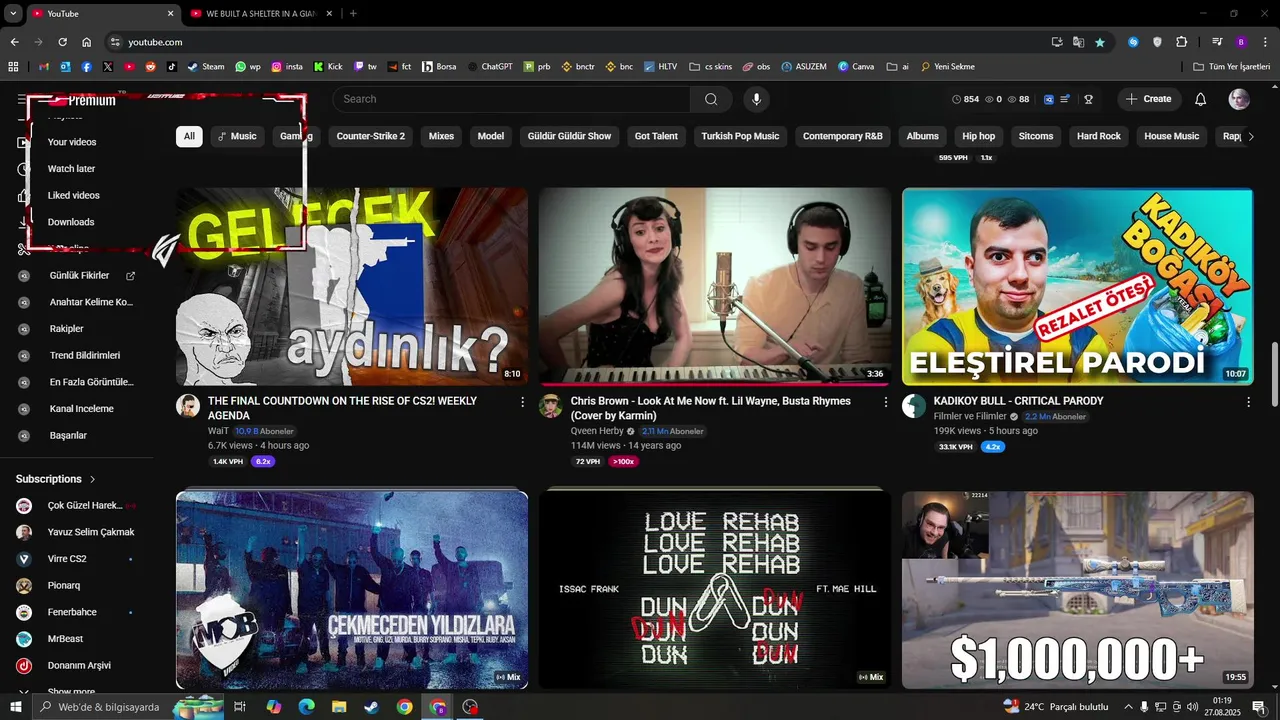Open the $1,000,000+ video thumbnail
Viewport: 1280px width, 720px height.
[1078, 589]
